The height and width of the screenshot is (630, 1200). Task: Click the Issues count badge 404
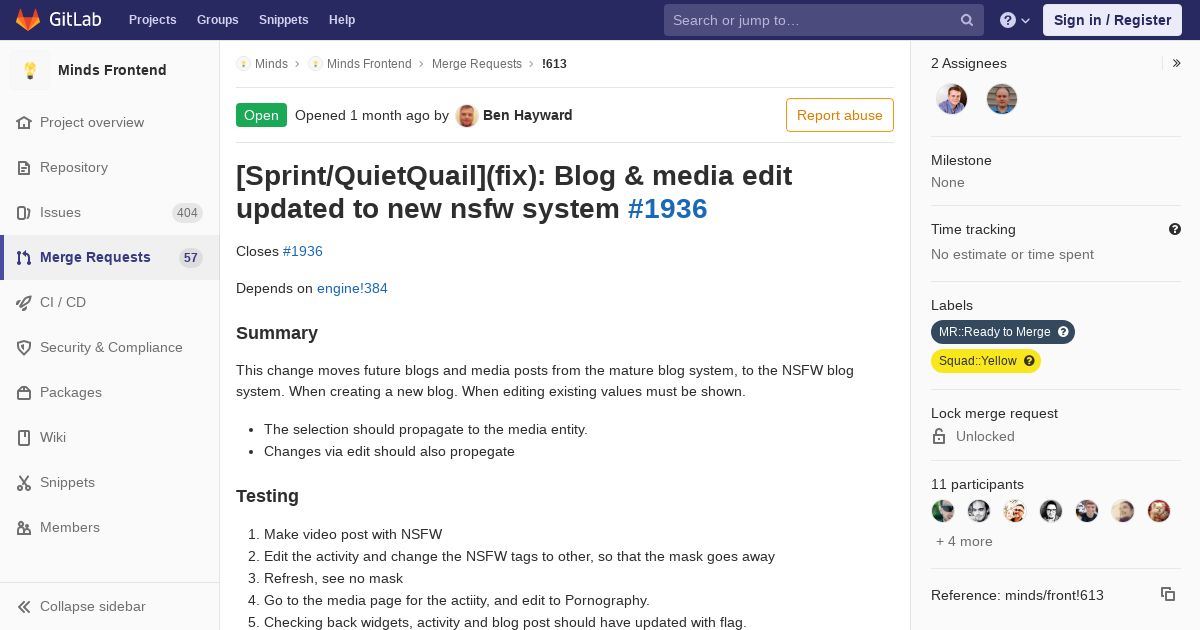coord(187,213)
